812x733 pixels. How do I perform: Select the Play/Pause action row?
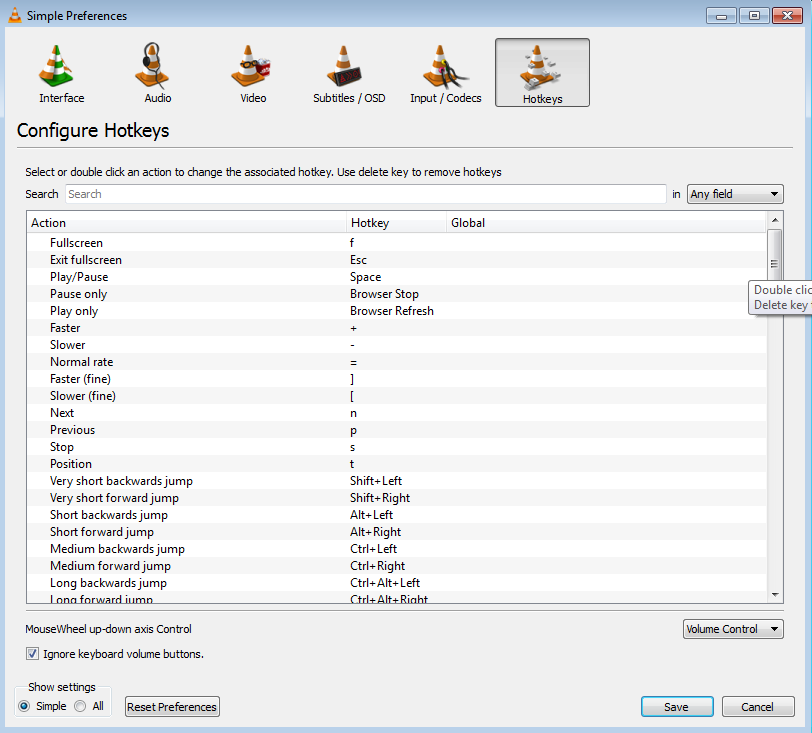[397, 277]
